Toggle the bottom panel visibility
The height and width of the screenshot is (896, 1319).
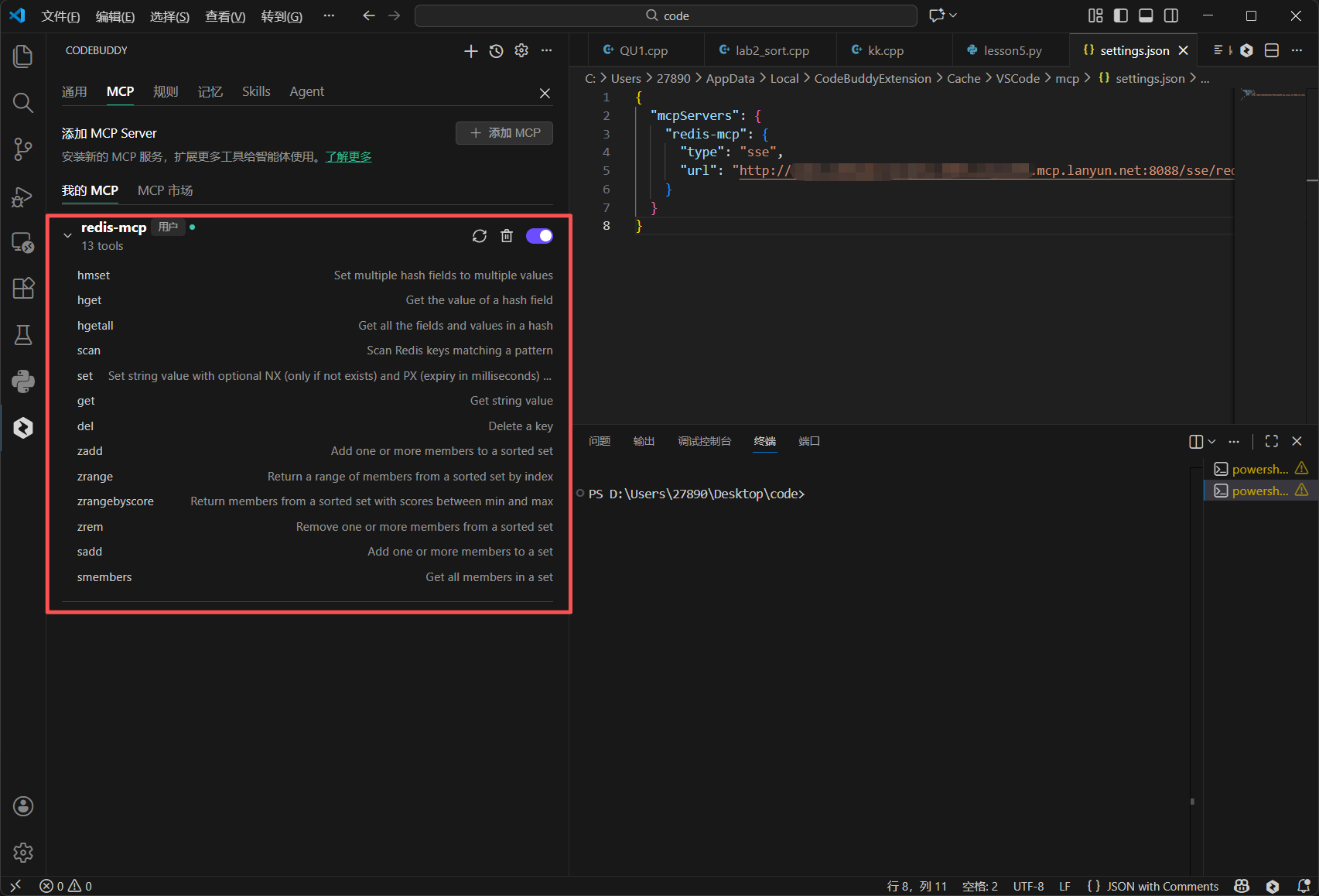click(1146, 15)
